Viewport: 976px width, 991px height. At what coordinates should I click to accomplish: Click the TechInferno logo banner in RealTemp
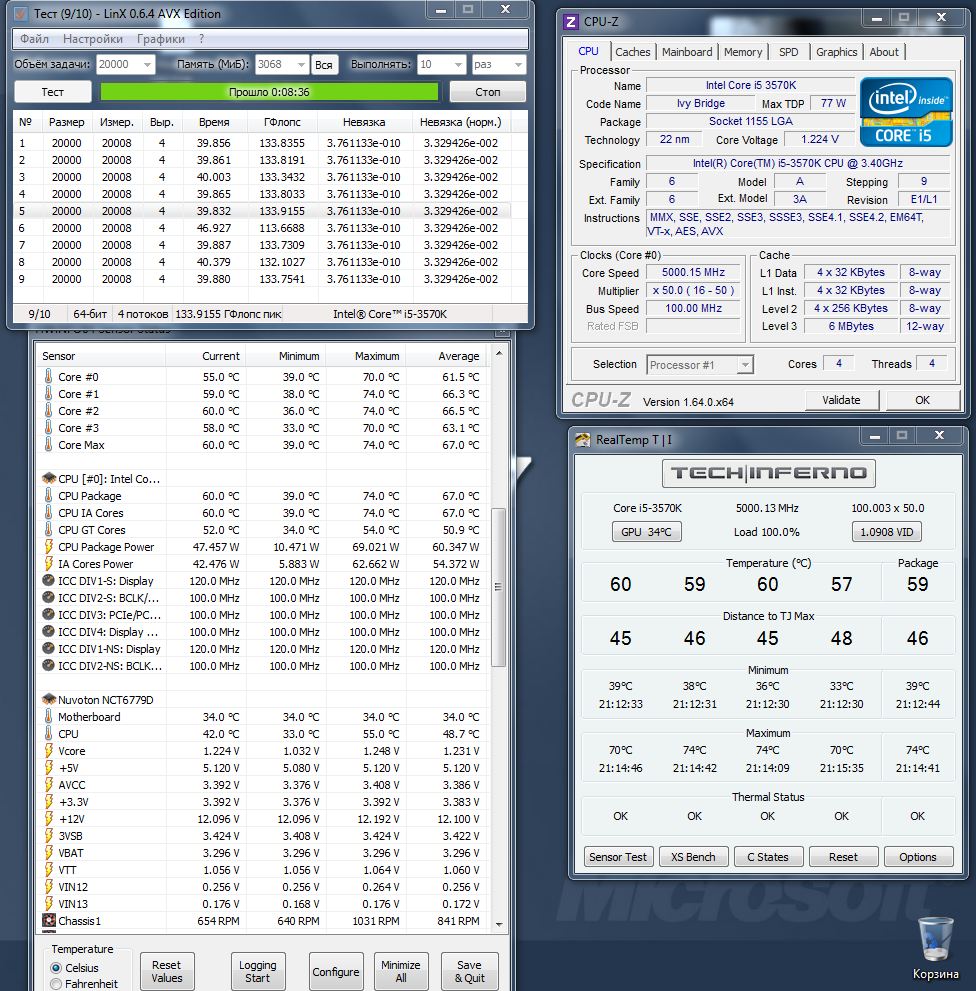pyautogui.click(x=768, y=473)
